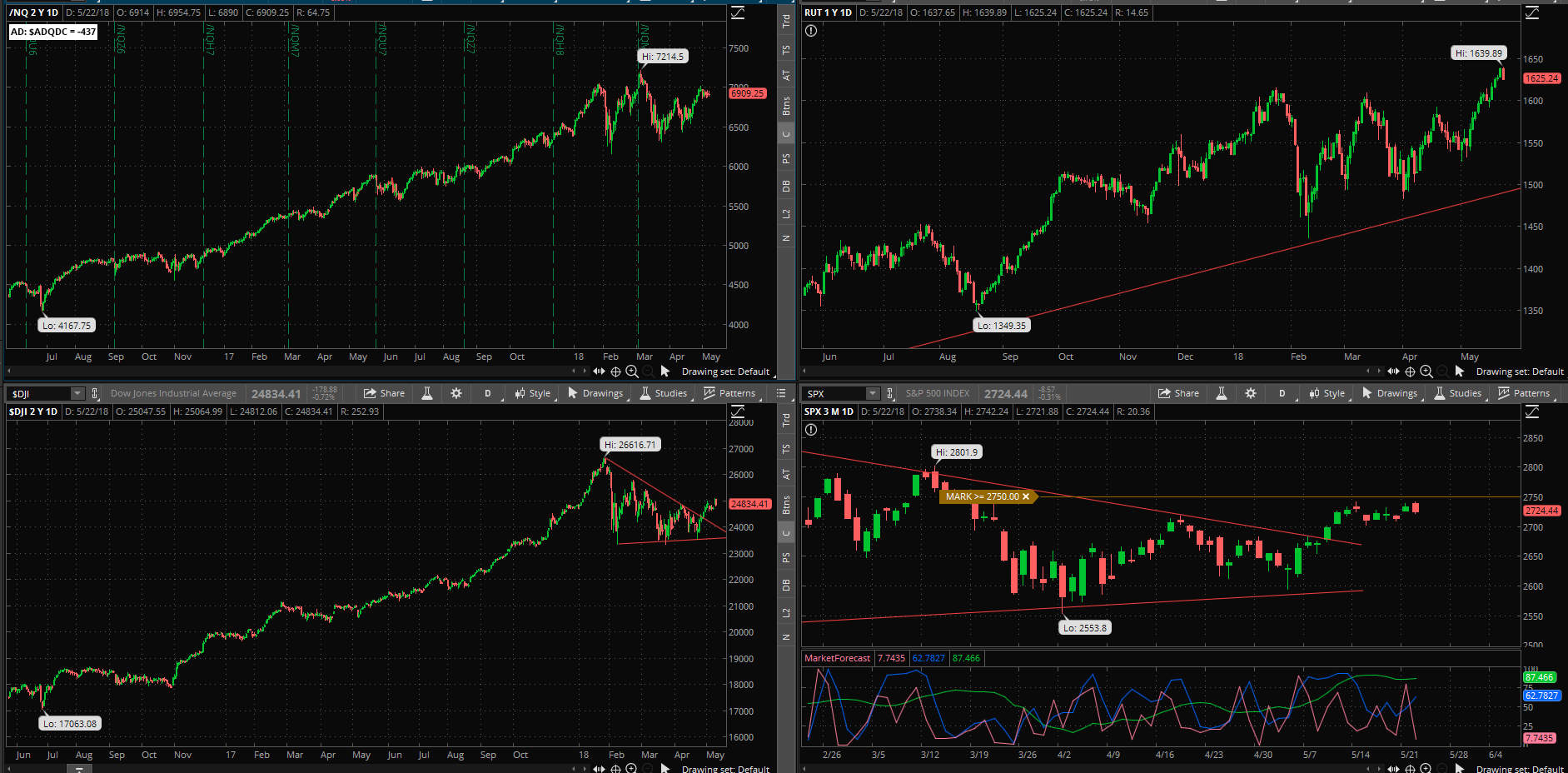The height and width of the screenshot is (773, 1568).
Task: Open the flask icon in $DJI toolbar
Action: (x=427, y=393)
